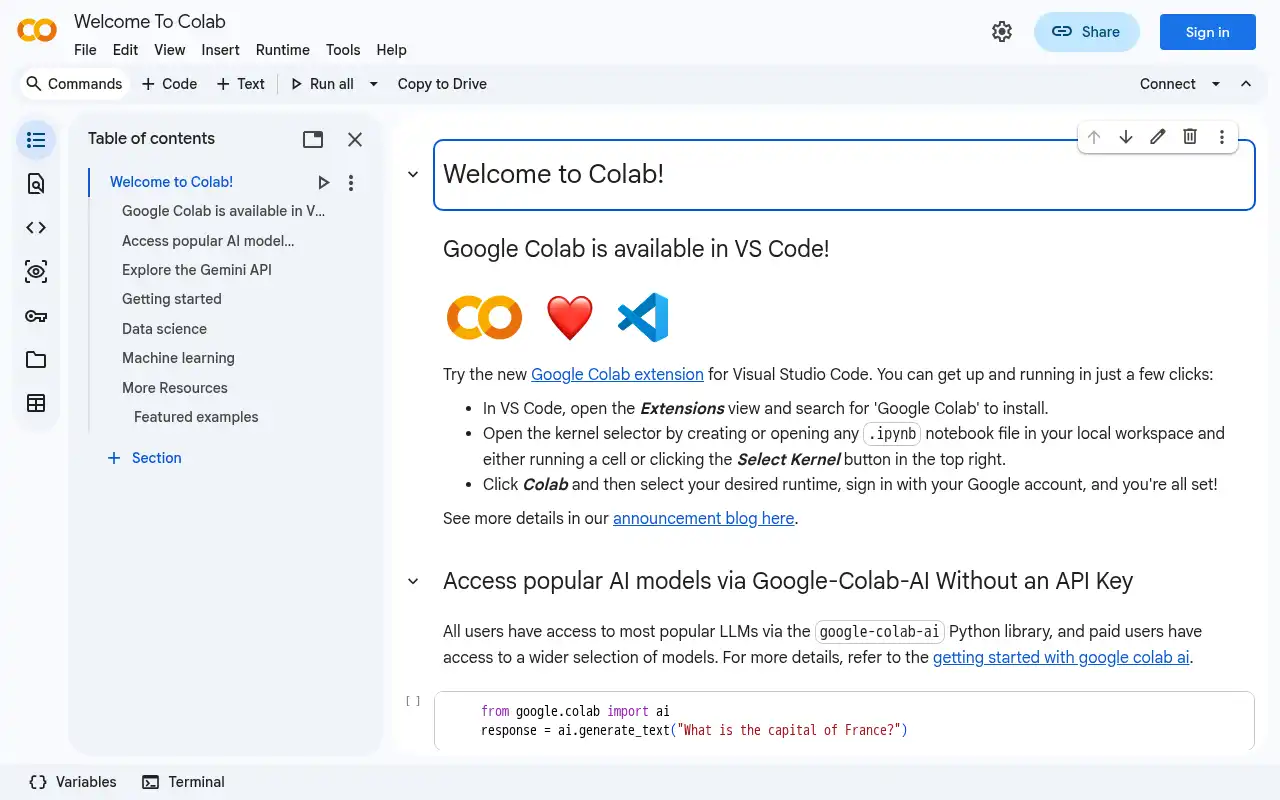1280x800 pixels.
Task: Open Find and replace sidebar icon
Action: click(36, 183)
